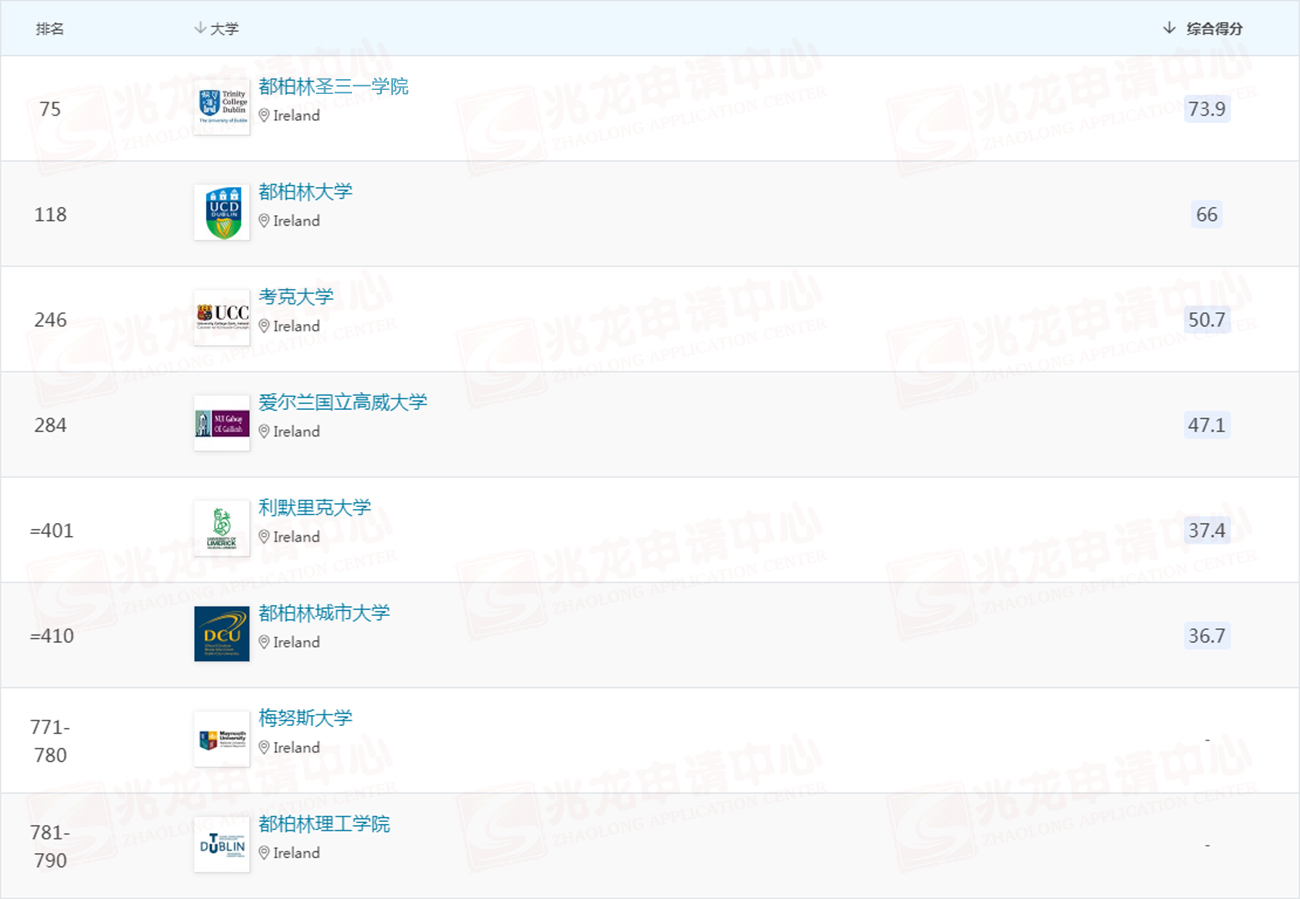Open the 都柏林圣三一学院 link
Viewport: 1300px width, 899px height.
[x=333, y=87]
